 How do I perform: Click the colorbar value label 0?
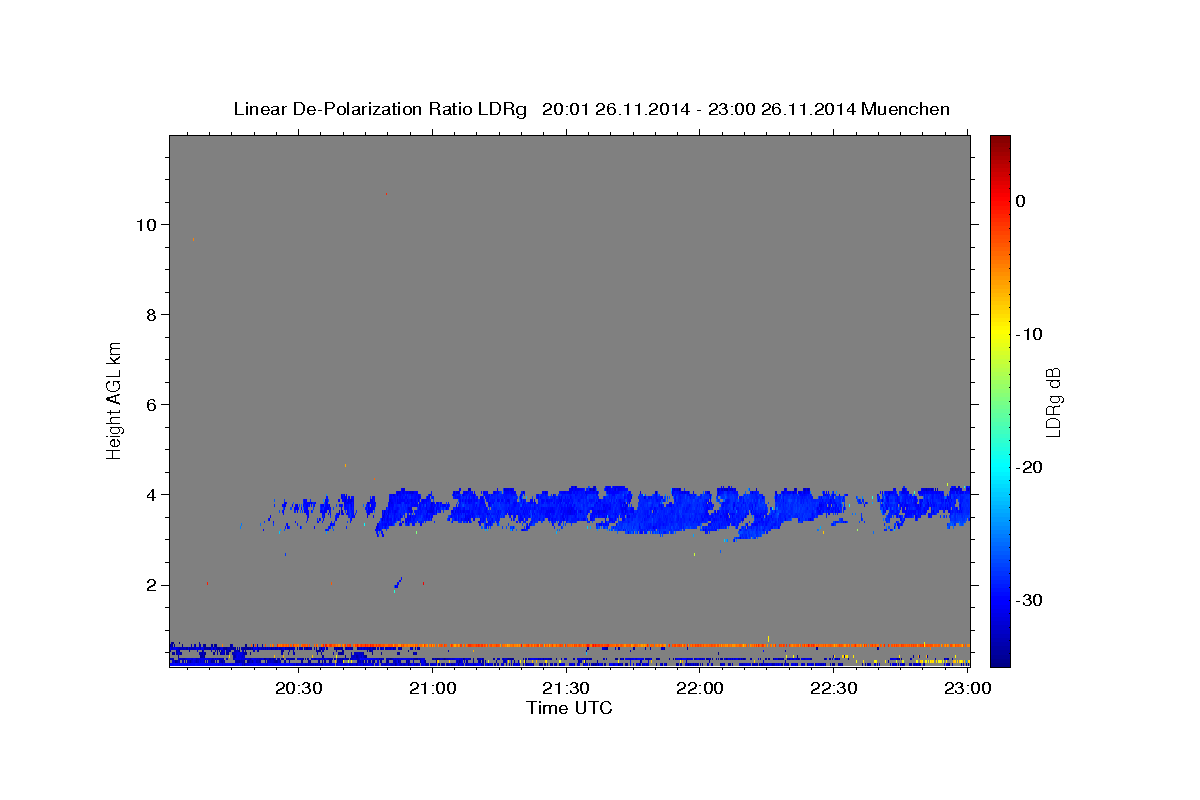(x=1021, y=201)
